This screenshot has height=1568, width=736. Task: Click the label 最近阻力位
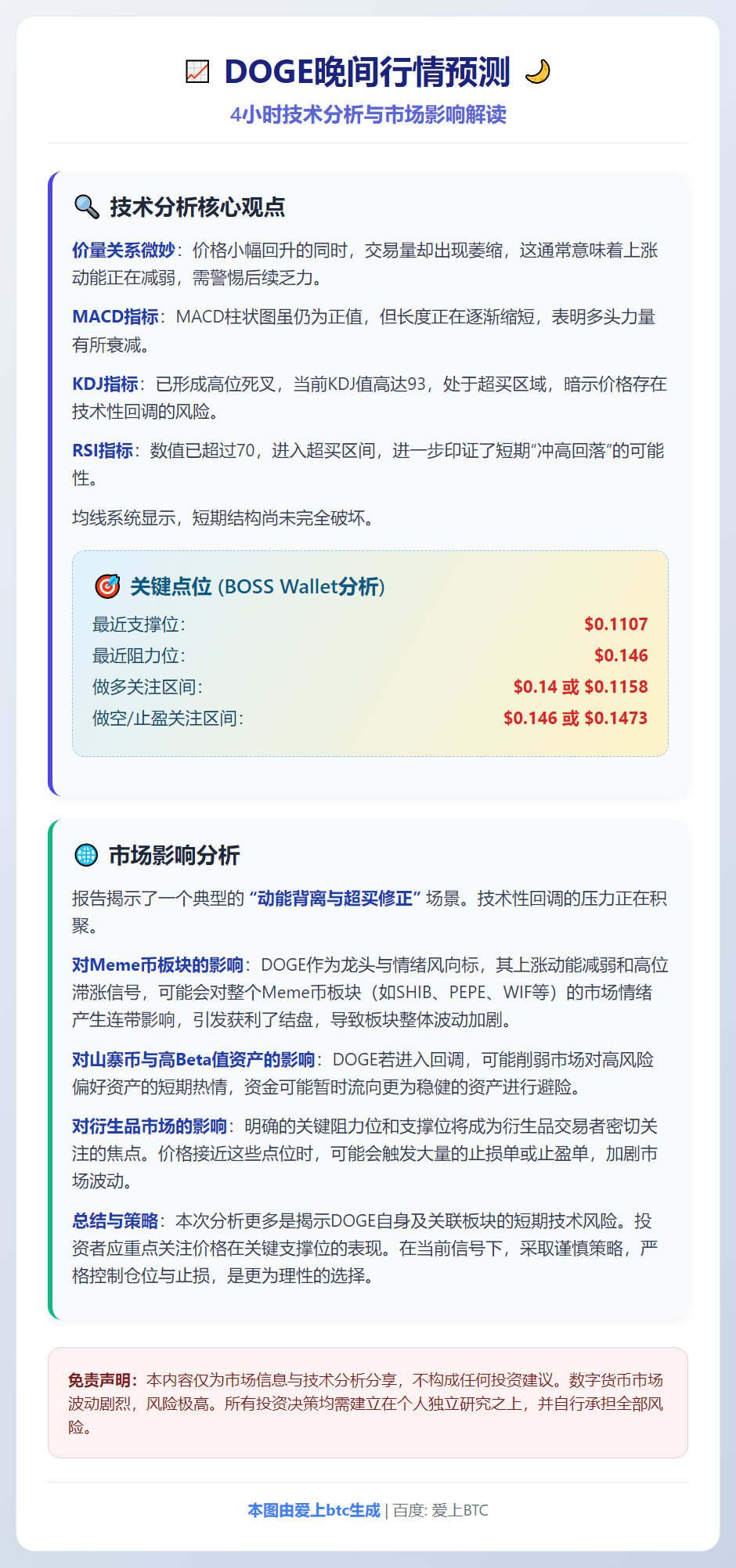139,656
